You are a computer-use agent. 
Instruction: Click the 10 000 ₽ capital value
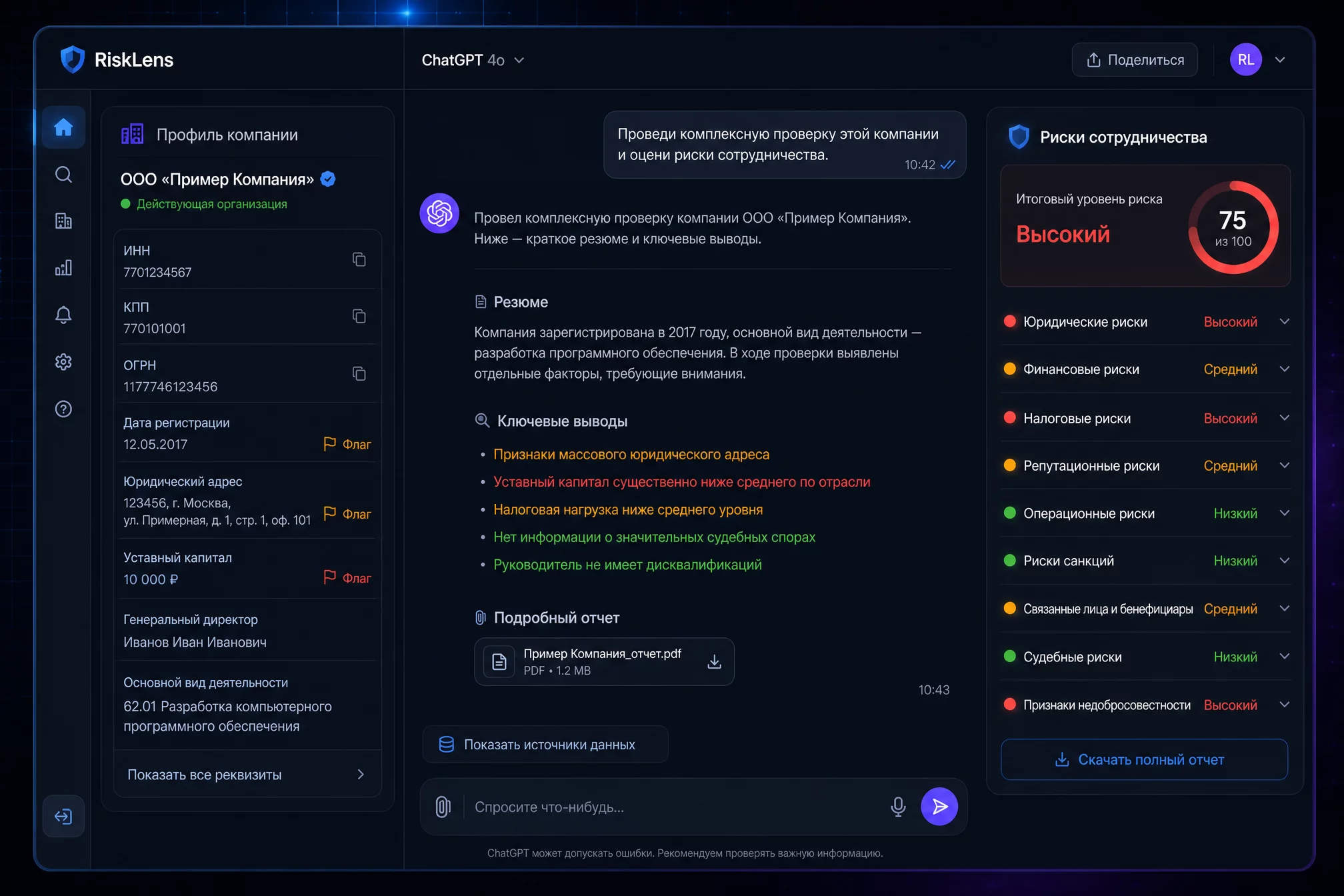point(151,579)
